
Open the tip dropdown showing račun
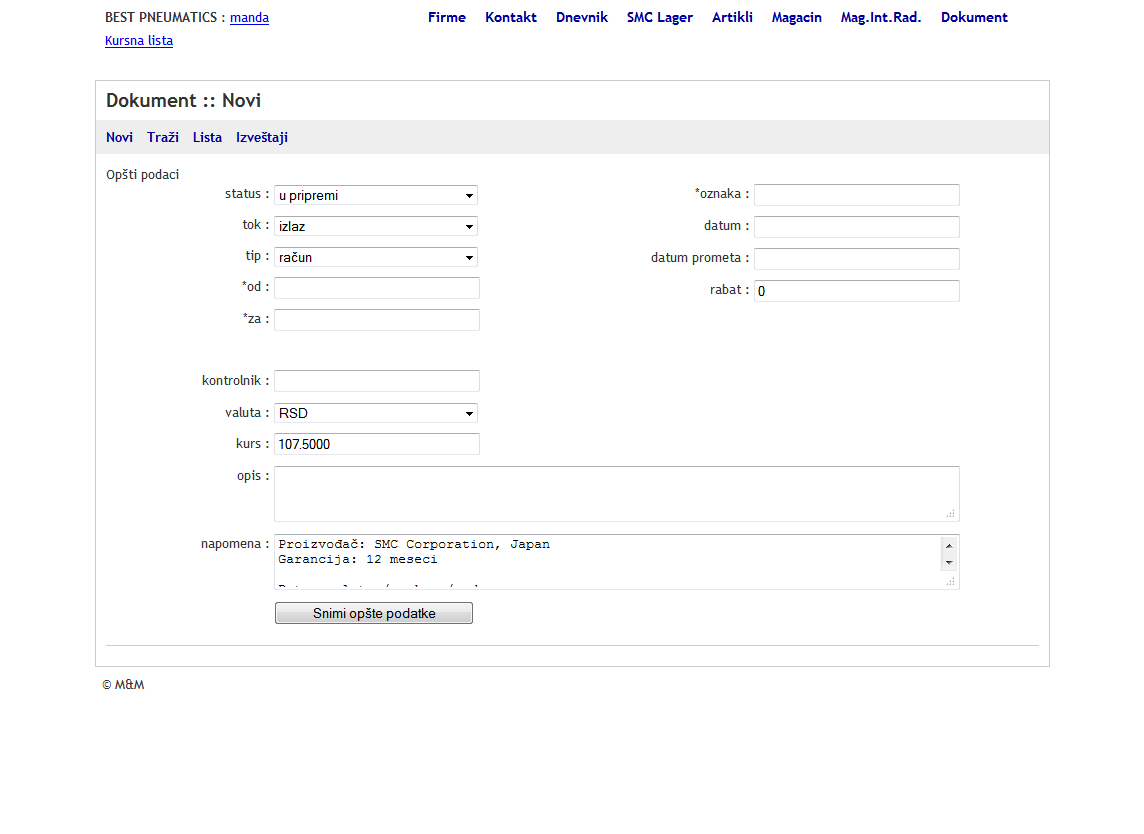click(x=376, y=257)
